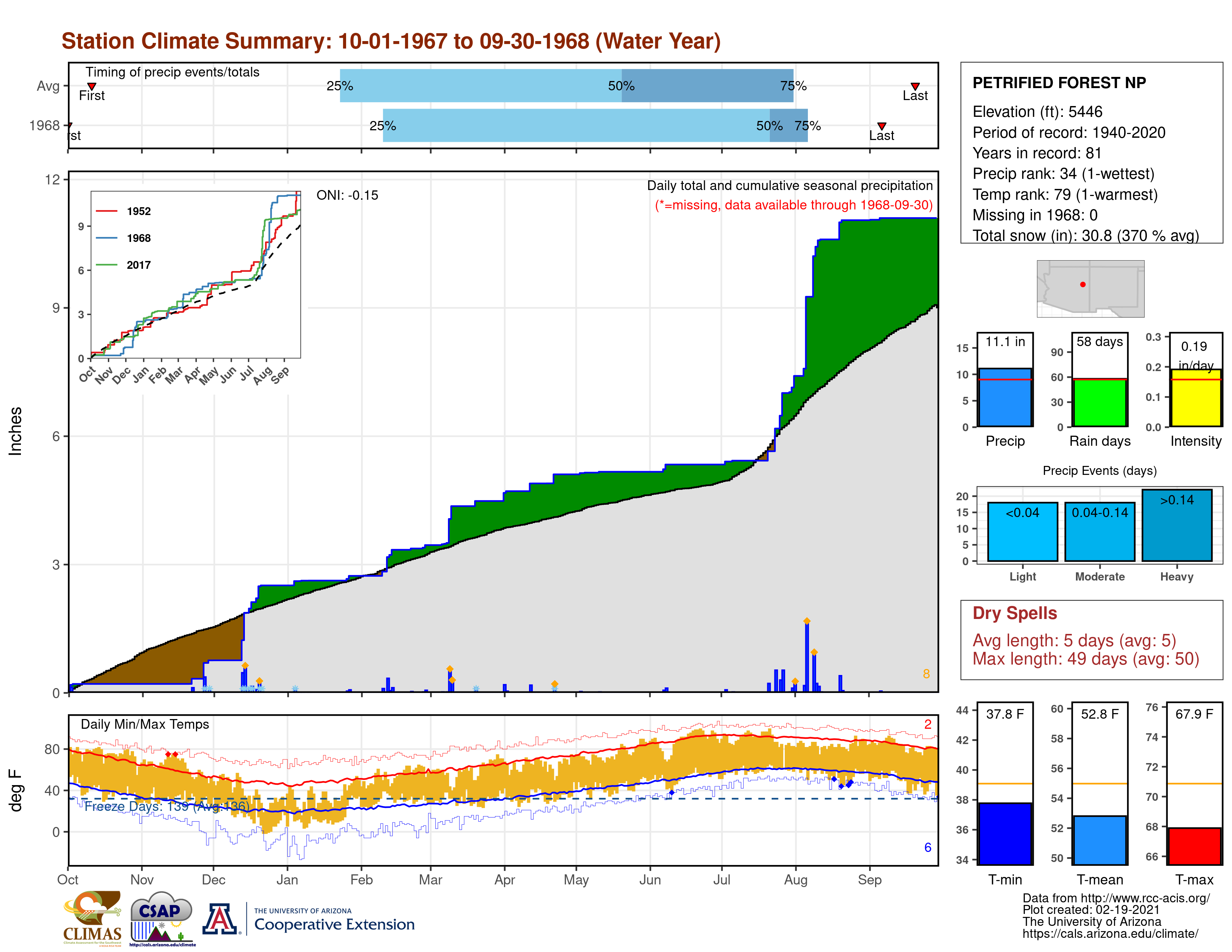This screenshot has height=952, width=1232.
Task: Click the Moderate 0.04-0.14 events bar
Action: (x=1099, y=532)
